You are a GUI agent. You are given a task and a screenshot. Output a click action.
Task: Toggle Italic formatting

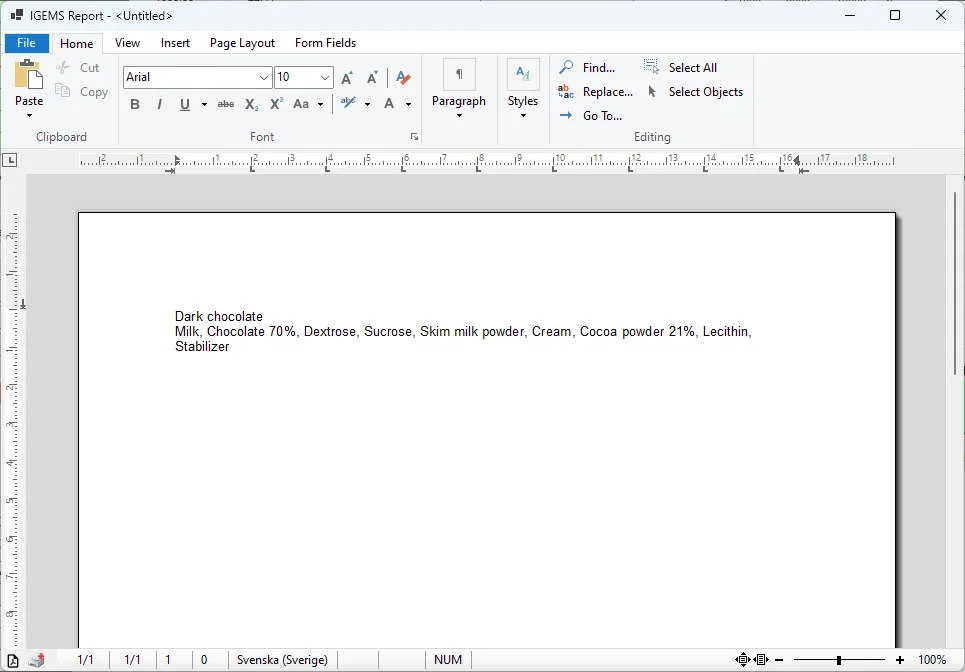pos(159,104)
